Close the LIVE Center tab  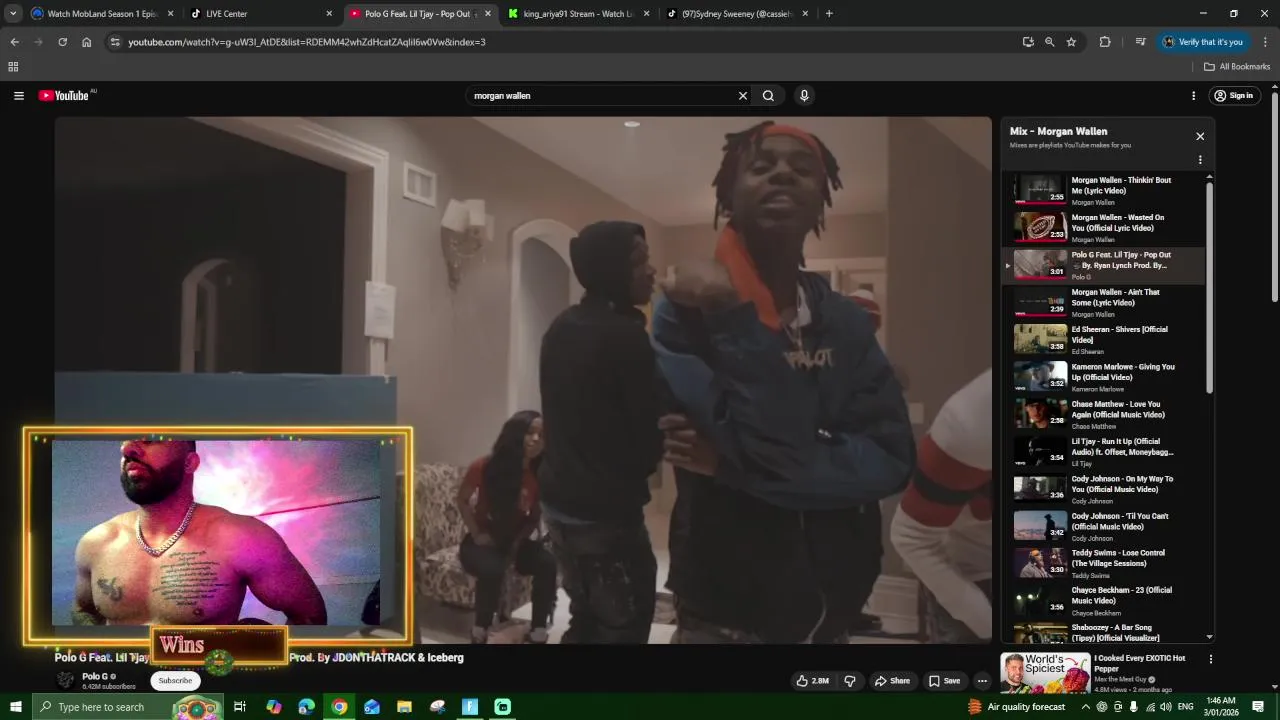(329, 14)
